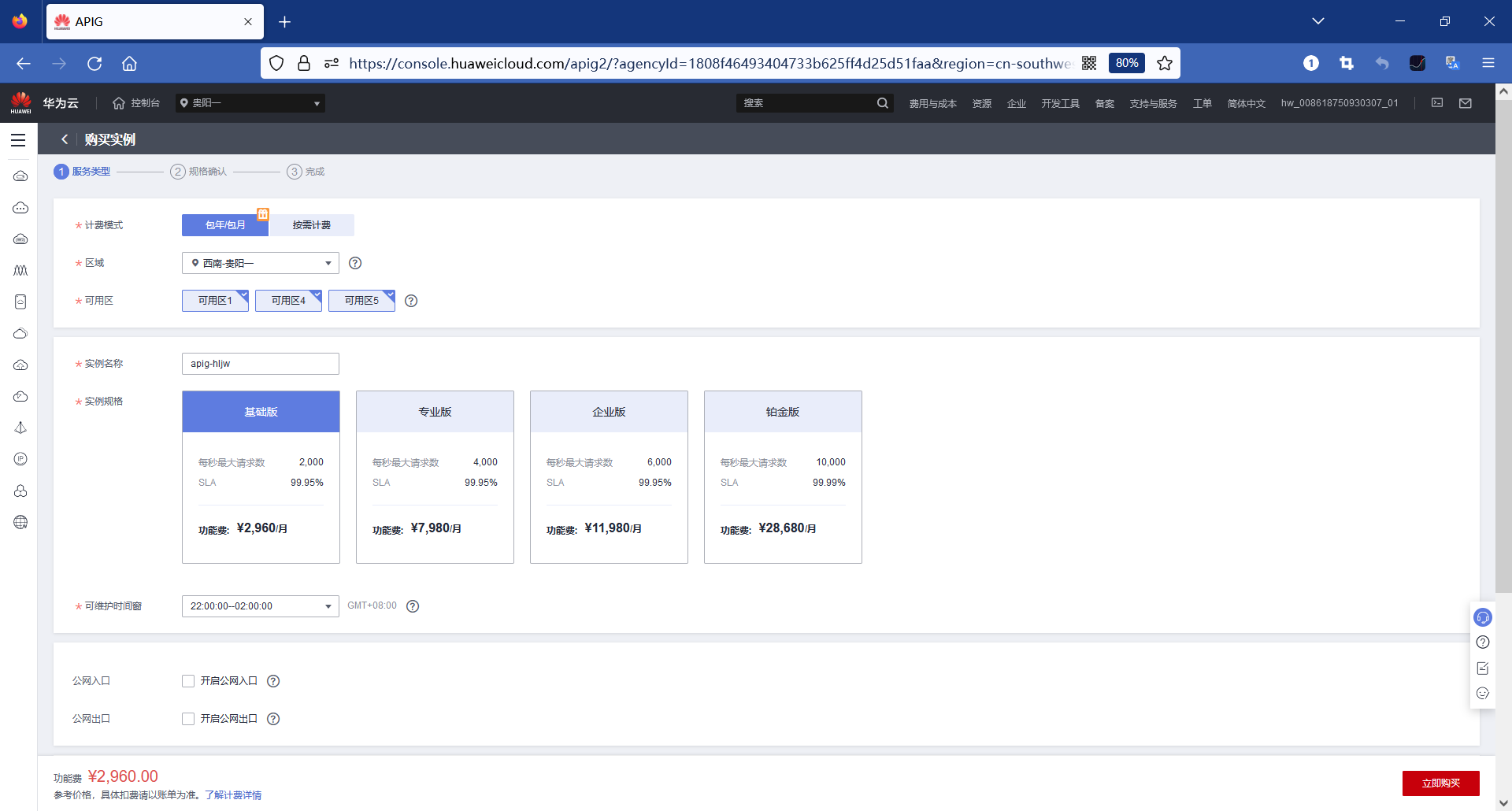Open the 控制台 home icon
The width and height of the screenshot is (1512, 811).
pyautogui.click(x=119, y=103)
